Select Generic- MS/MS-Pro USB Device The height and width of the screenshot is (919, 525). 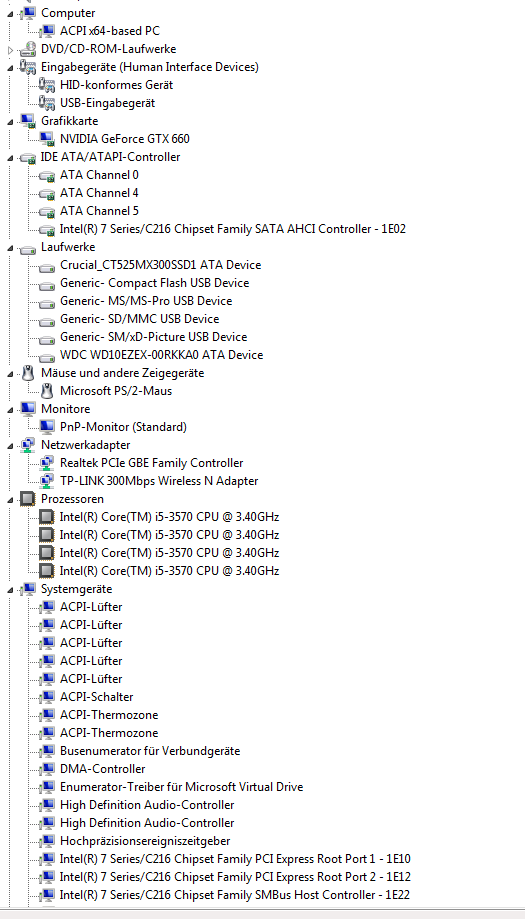146,301
